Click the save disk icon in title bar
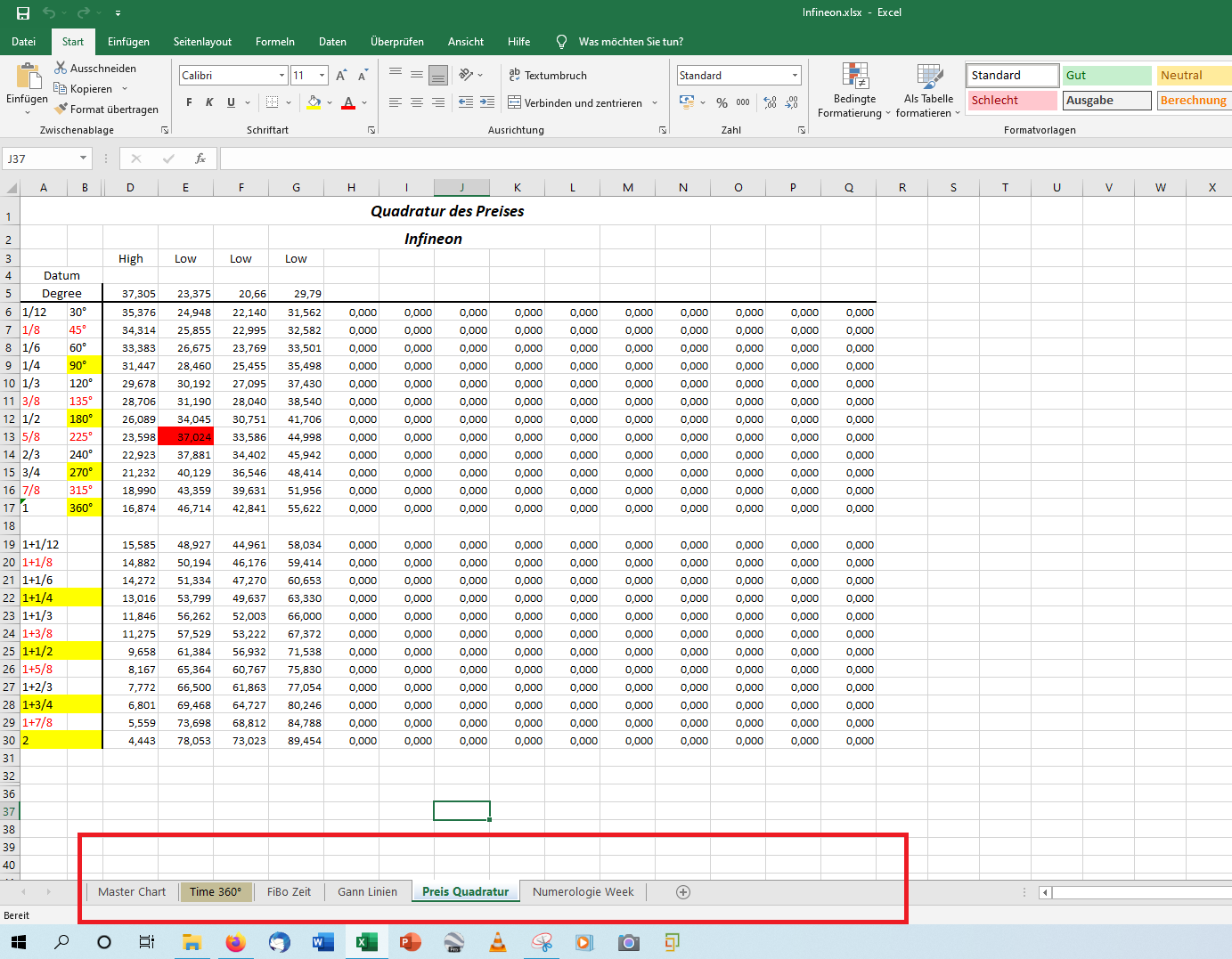The width and height of the screenshot is (1232, 959). coord(23,12)
